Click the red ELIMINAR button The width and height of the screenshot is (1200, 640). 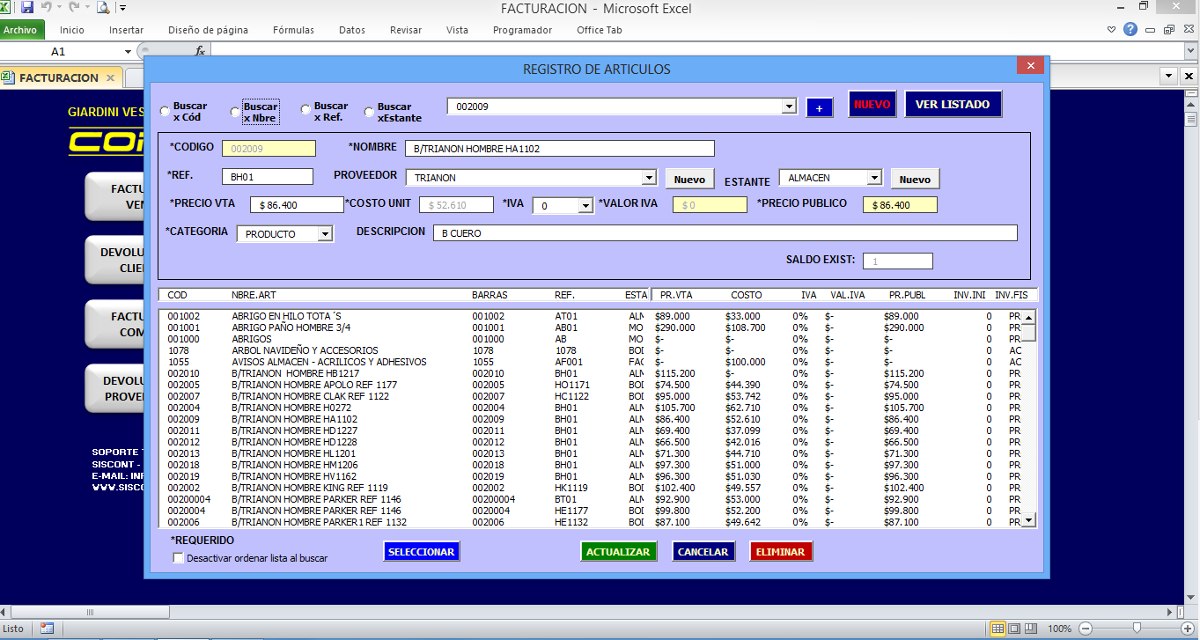point(781,552)
